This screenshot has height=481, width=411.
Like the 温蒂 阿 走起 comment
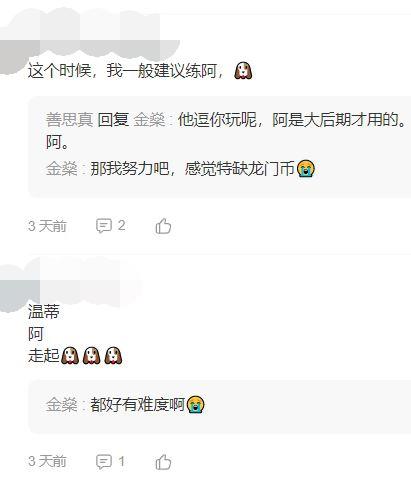pyautogui.click(x=163, y=462)
